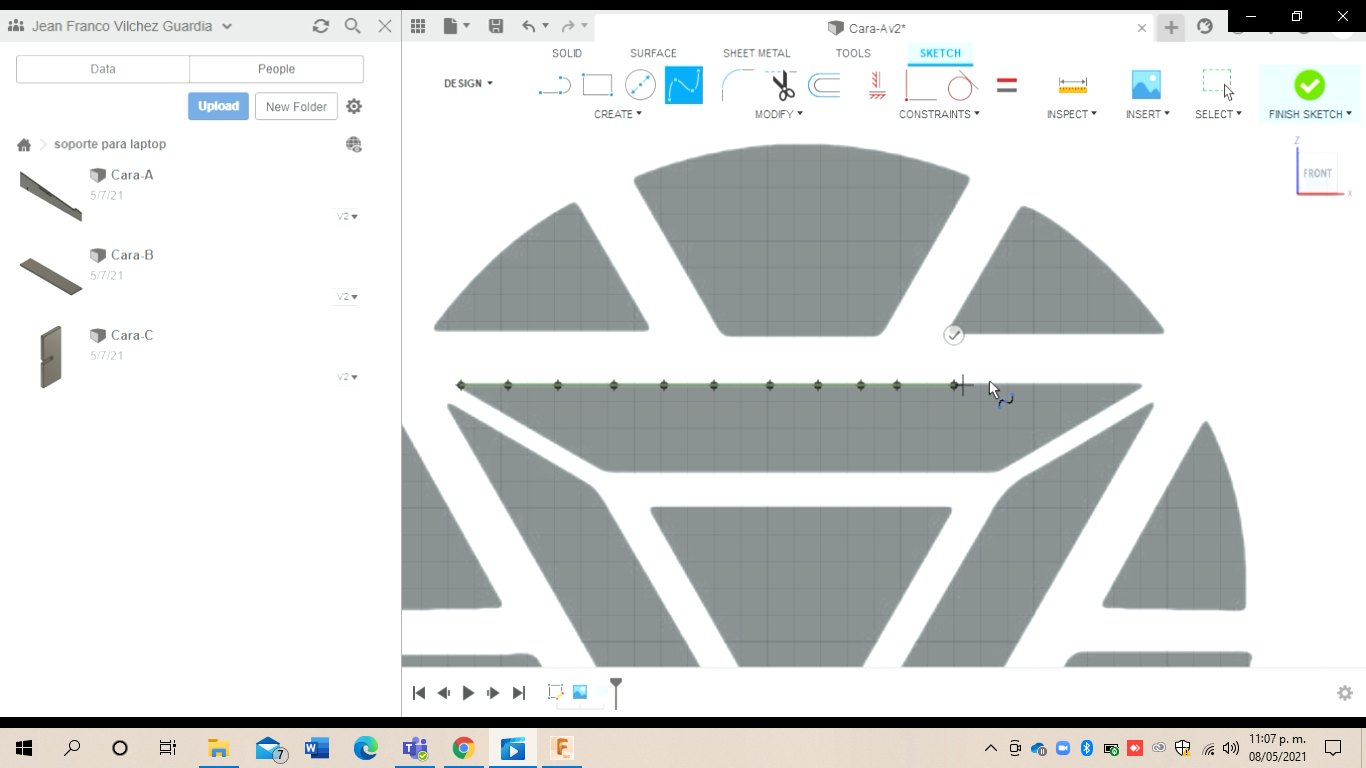
Task: Switch to the Data tab
Action: [x=103, y=69]
